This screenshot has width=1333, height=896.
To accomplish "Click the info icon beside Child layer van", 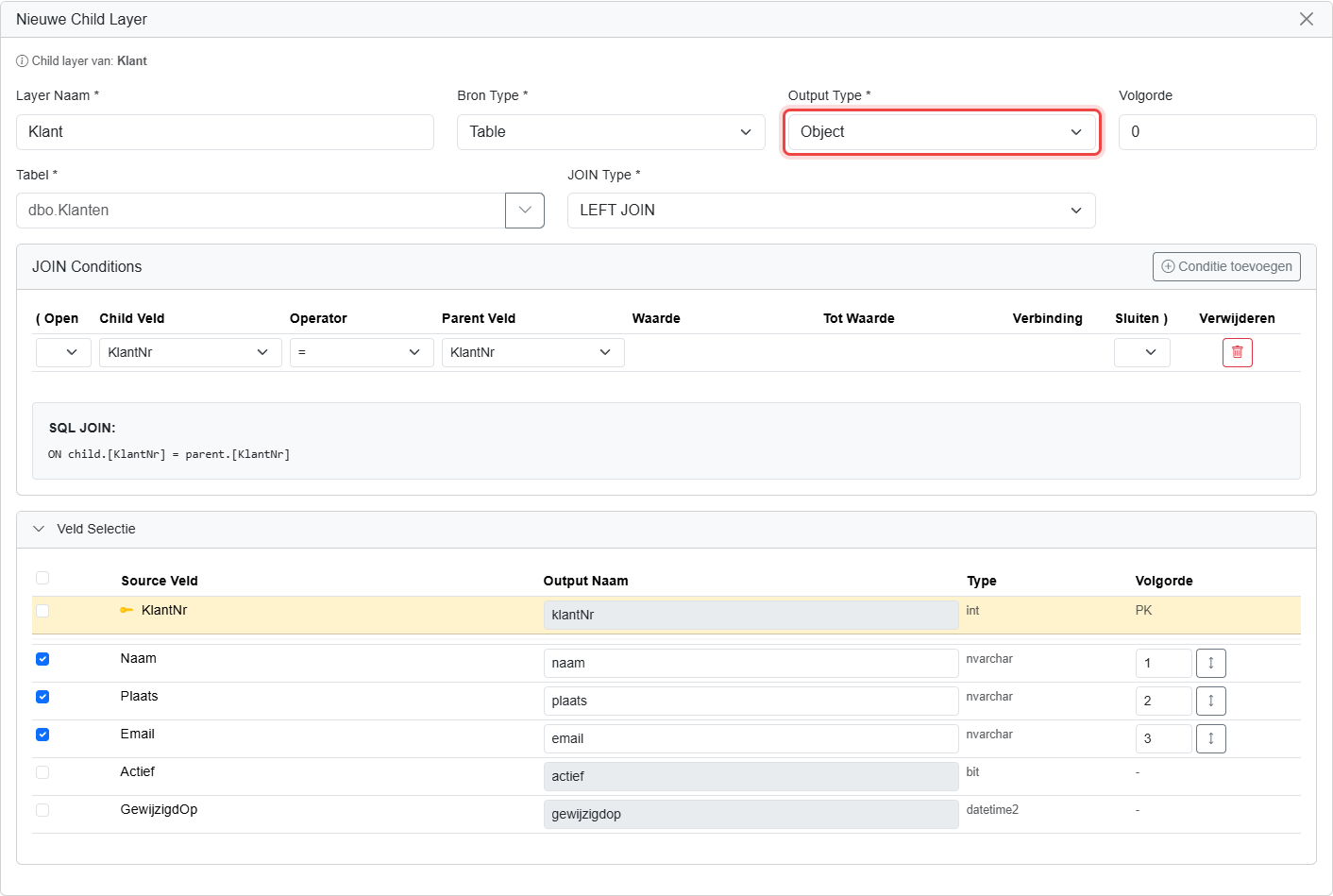I will click(x=22, y=61).
